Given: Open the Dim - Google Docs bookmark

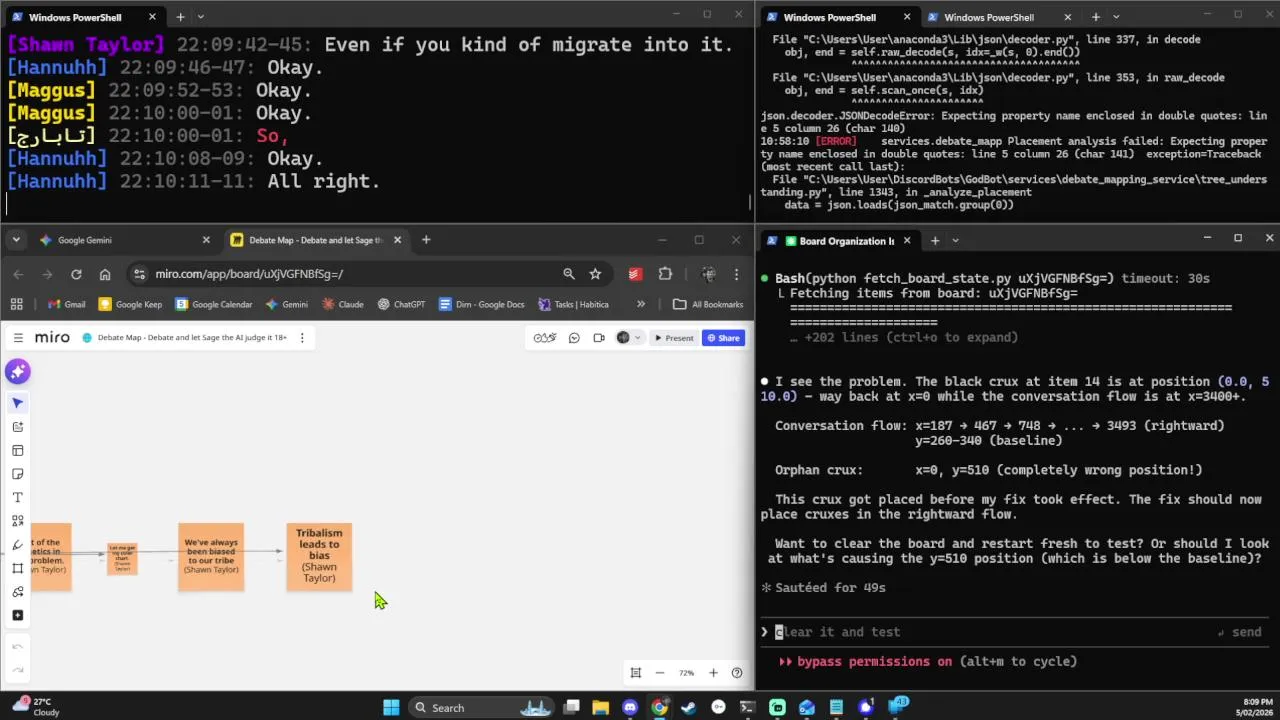Looking at the screenshot, I should [480, 304].
